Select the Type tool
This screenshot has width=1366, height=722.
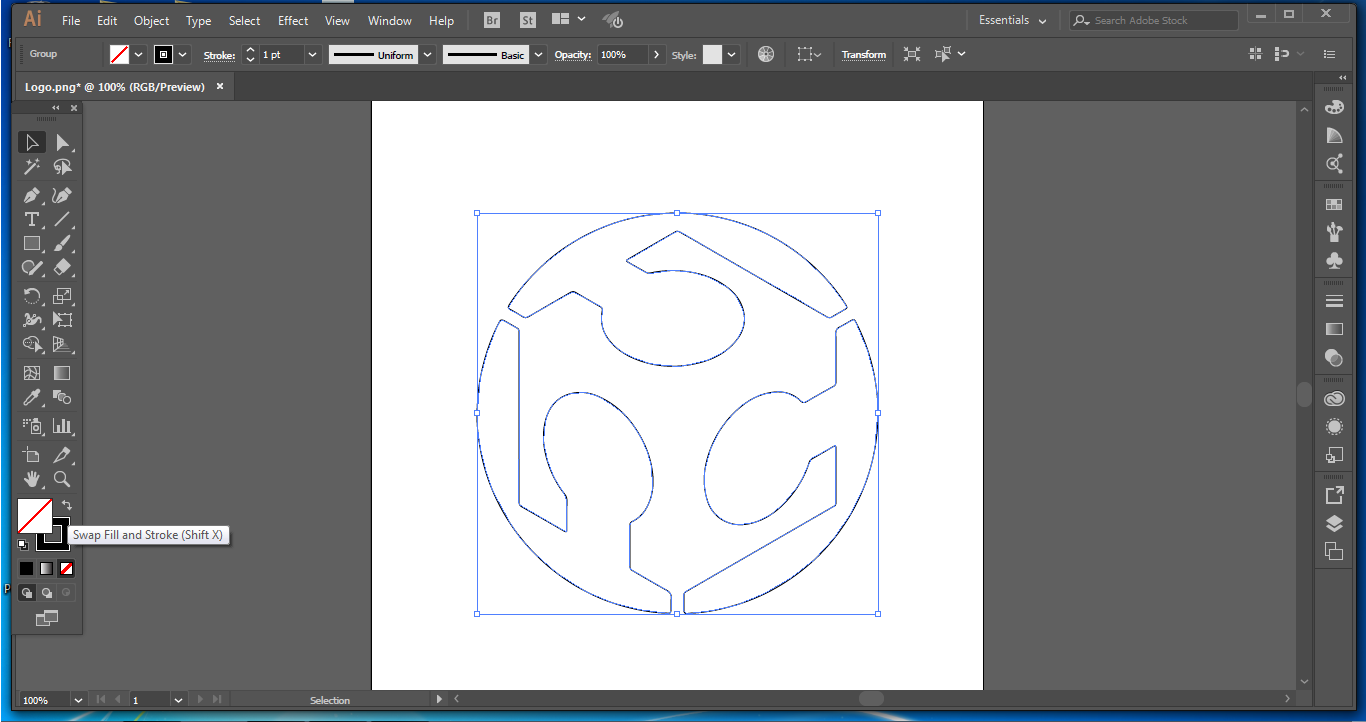click(x=32, y=219)
